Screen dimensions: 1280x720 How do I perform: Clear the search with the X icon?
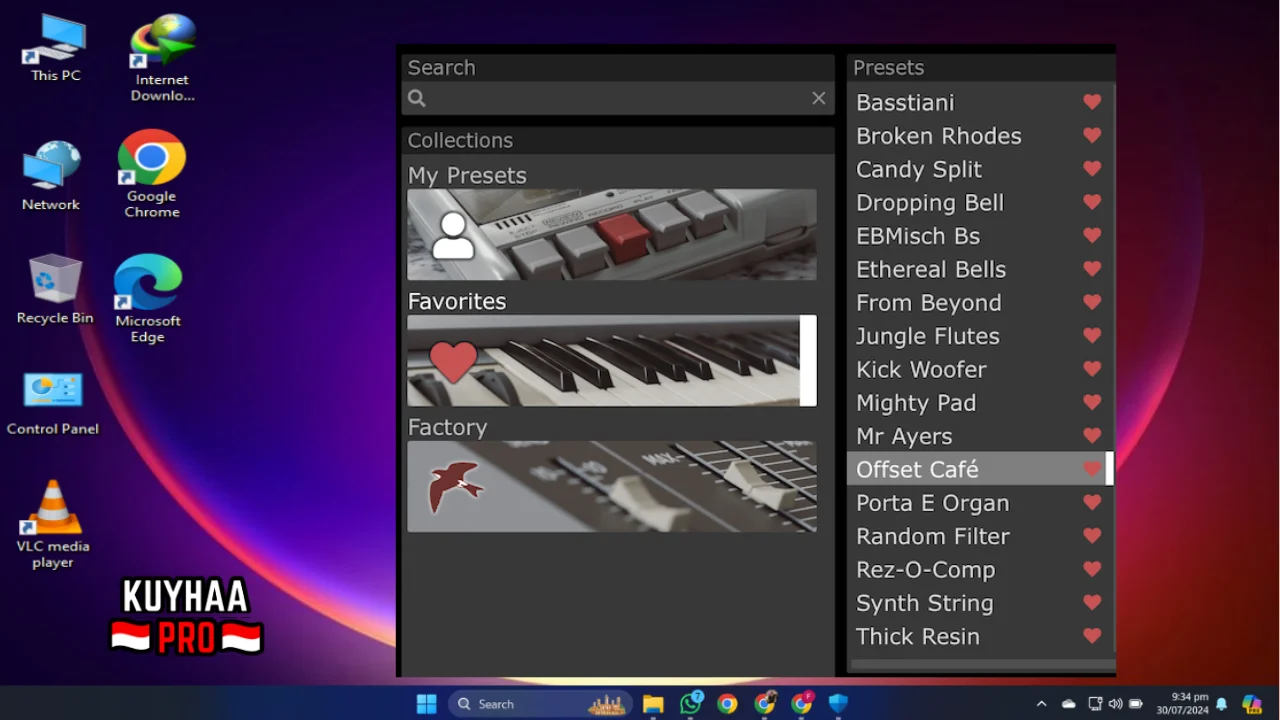819,98
